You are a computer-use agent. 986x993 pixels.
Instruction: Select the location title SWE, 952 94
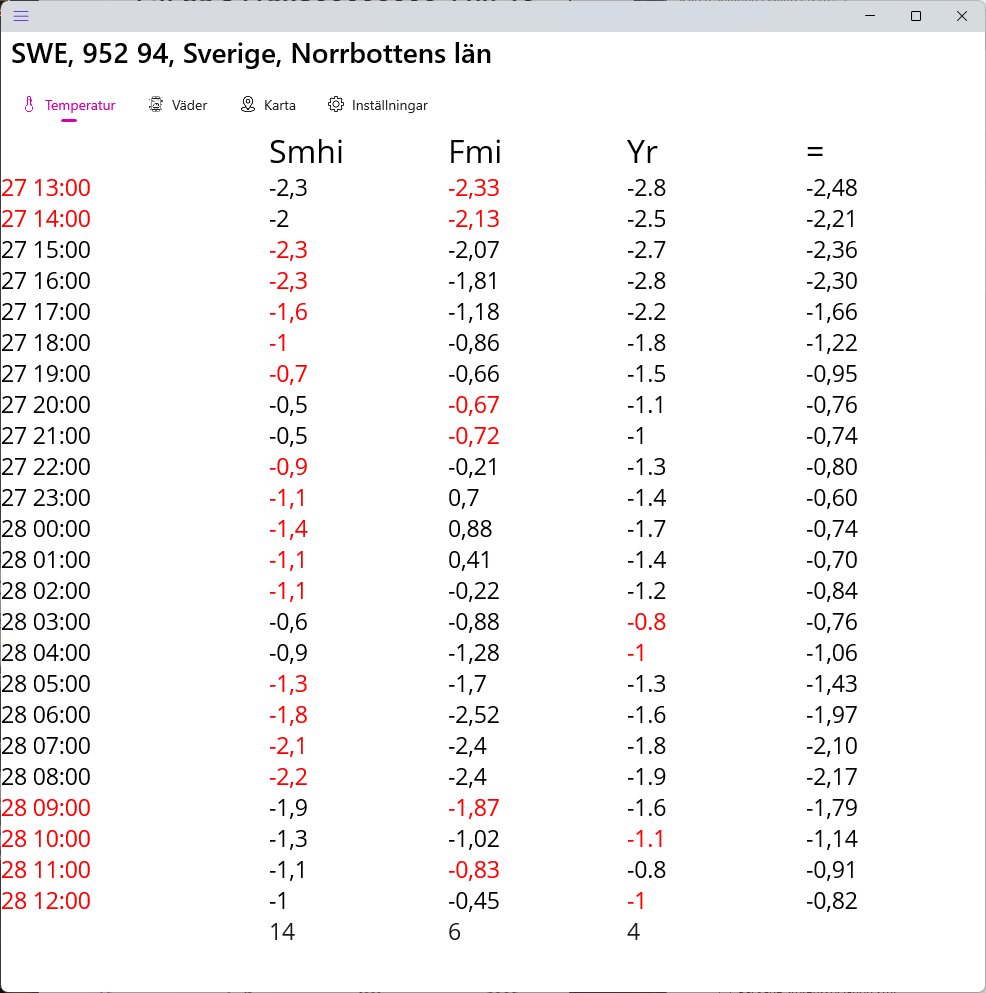click(x=251, y=54)
